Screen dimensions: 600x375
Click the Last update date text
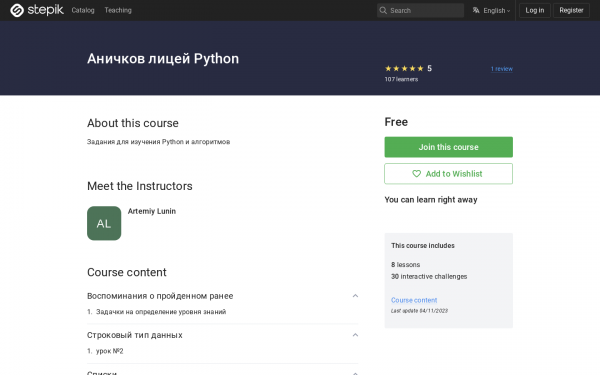coord(419,311)
